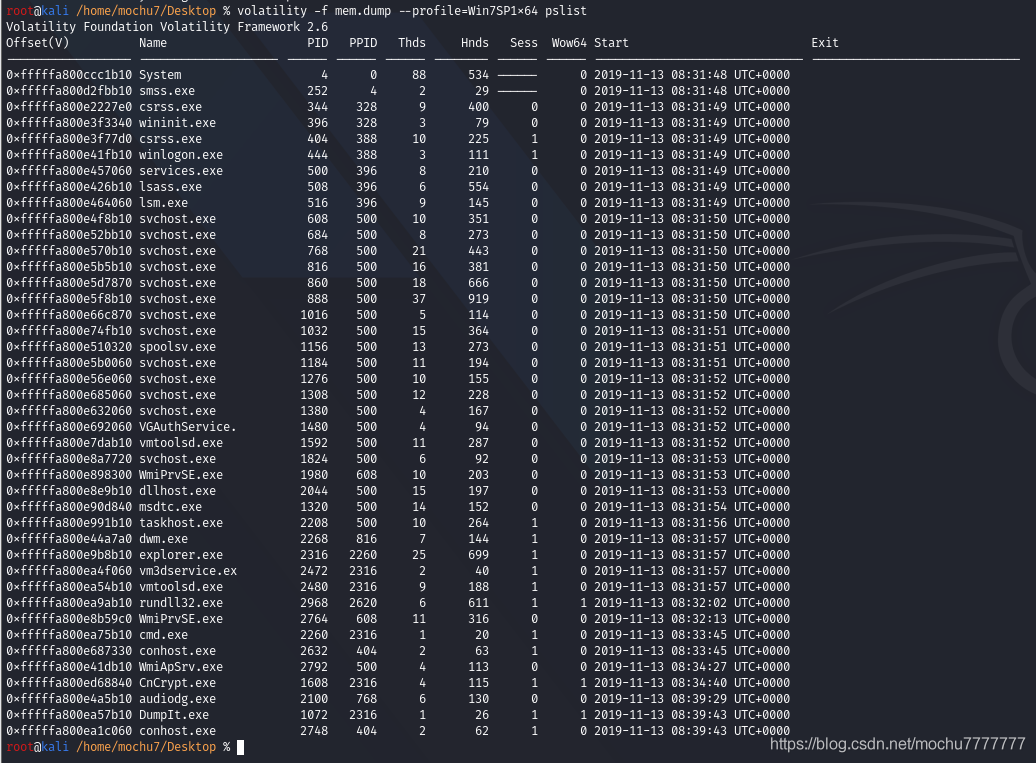Select the taskhost.exe process name
The image size is (1036, 763).
[x=181, y=523]
